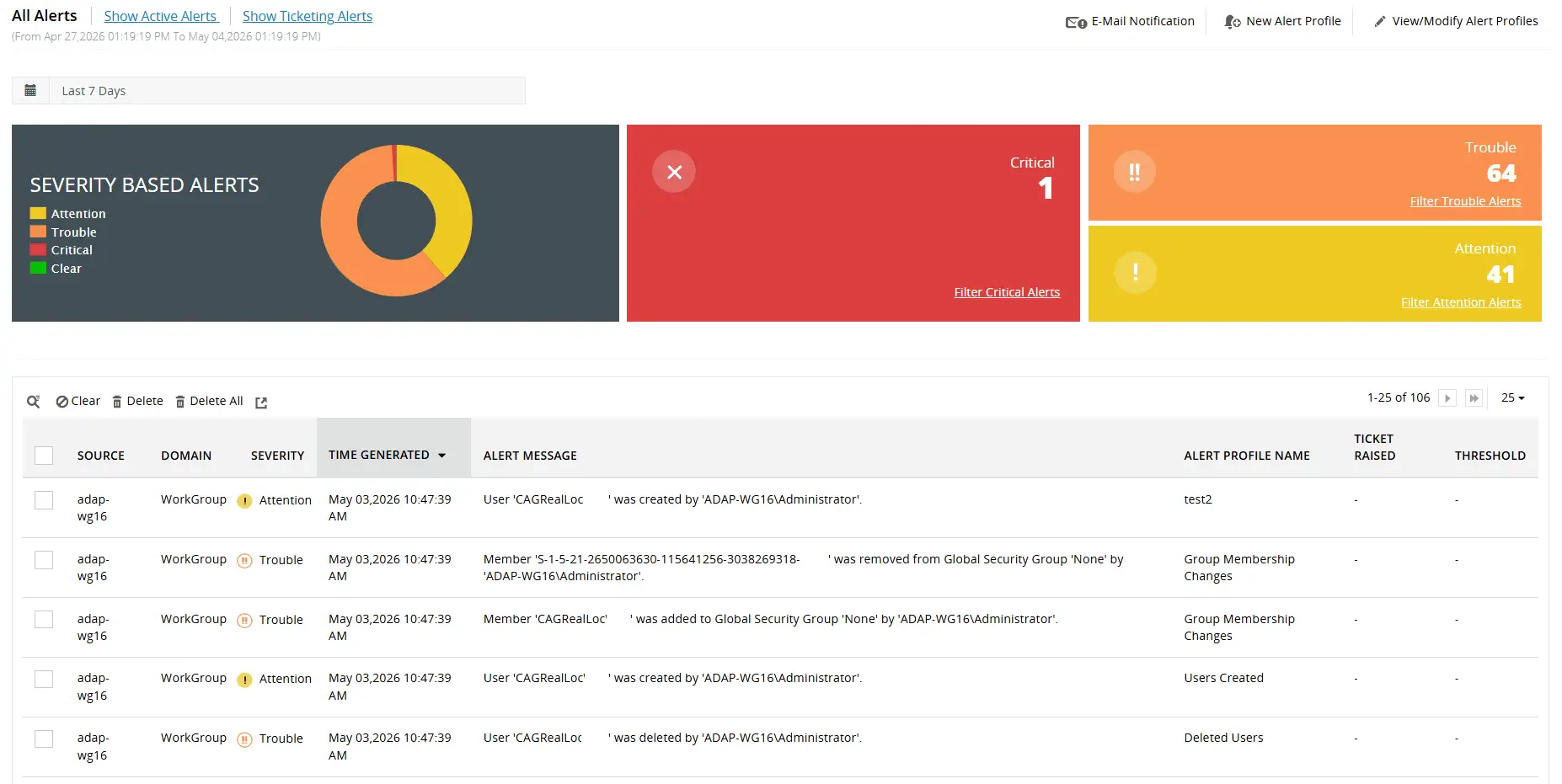
Task: Click Filter Trouble Alerts link
Action: [x=1465, y=201]
